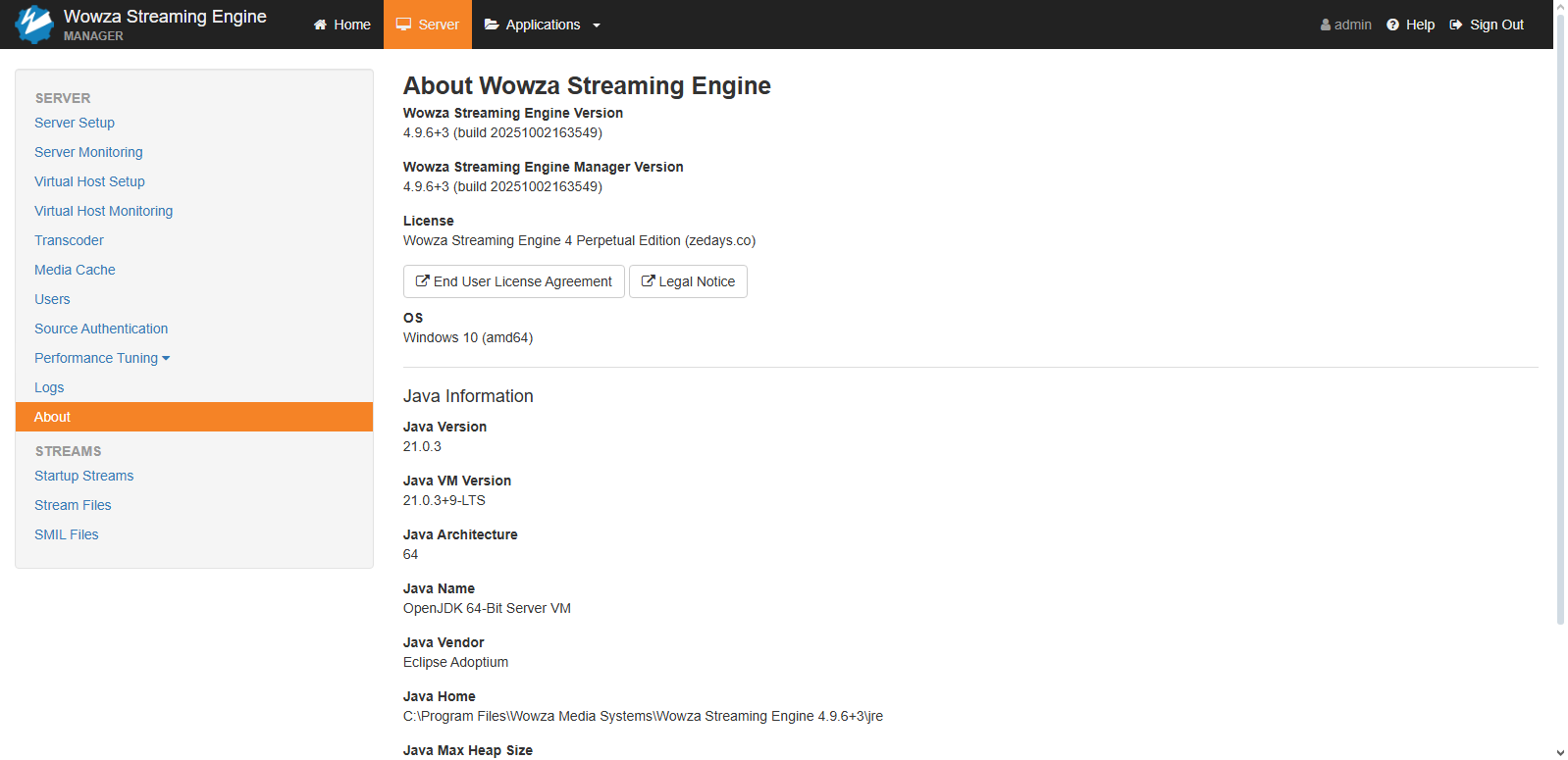Select the About sidebar item

tap(53, 417)
